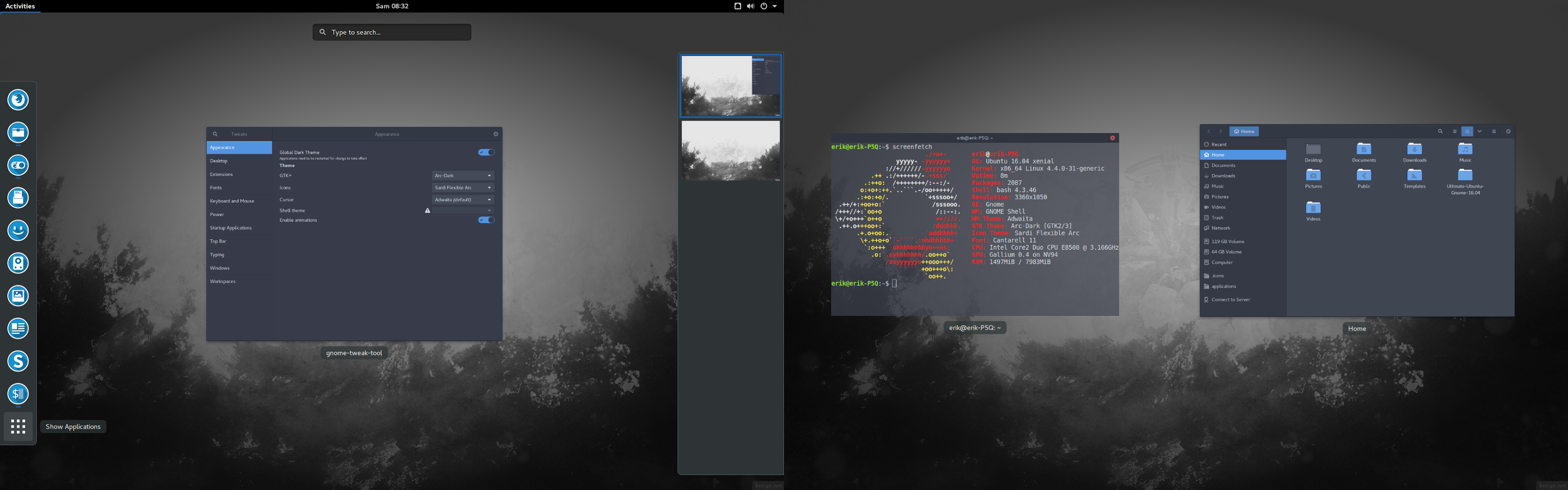Open Top Bar in Tweaks sidebar
The height and width of the screenshot is (490, 1568).
tap(239, 241)
